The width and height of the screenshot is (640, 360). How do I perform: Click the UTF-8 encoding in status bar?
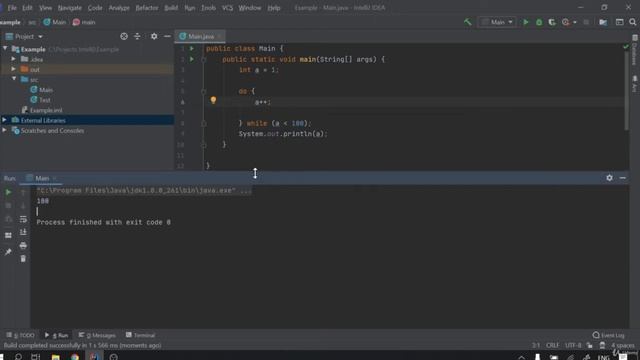(x=573, y=345)
